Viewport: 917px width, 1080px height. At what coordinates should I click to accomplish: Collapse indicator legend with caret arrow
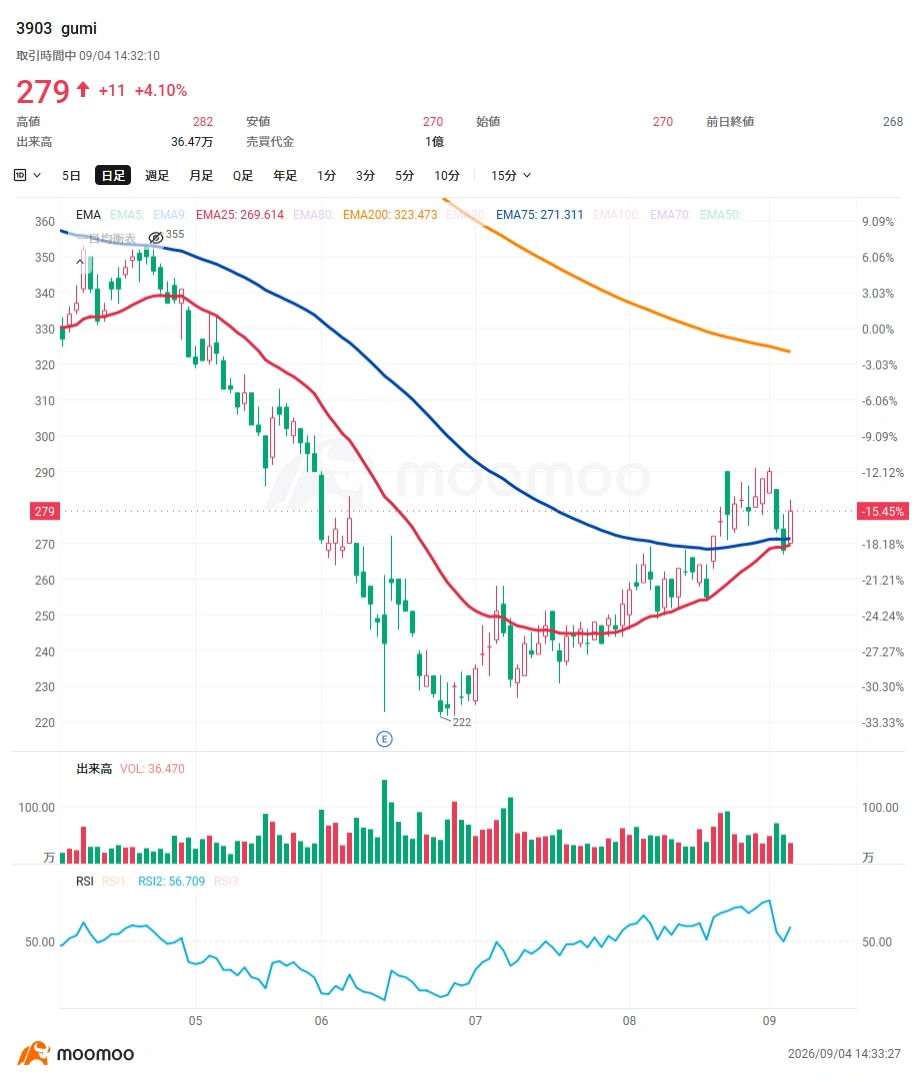pyautogui.click(x=80, y=262)
